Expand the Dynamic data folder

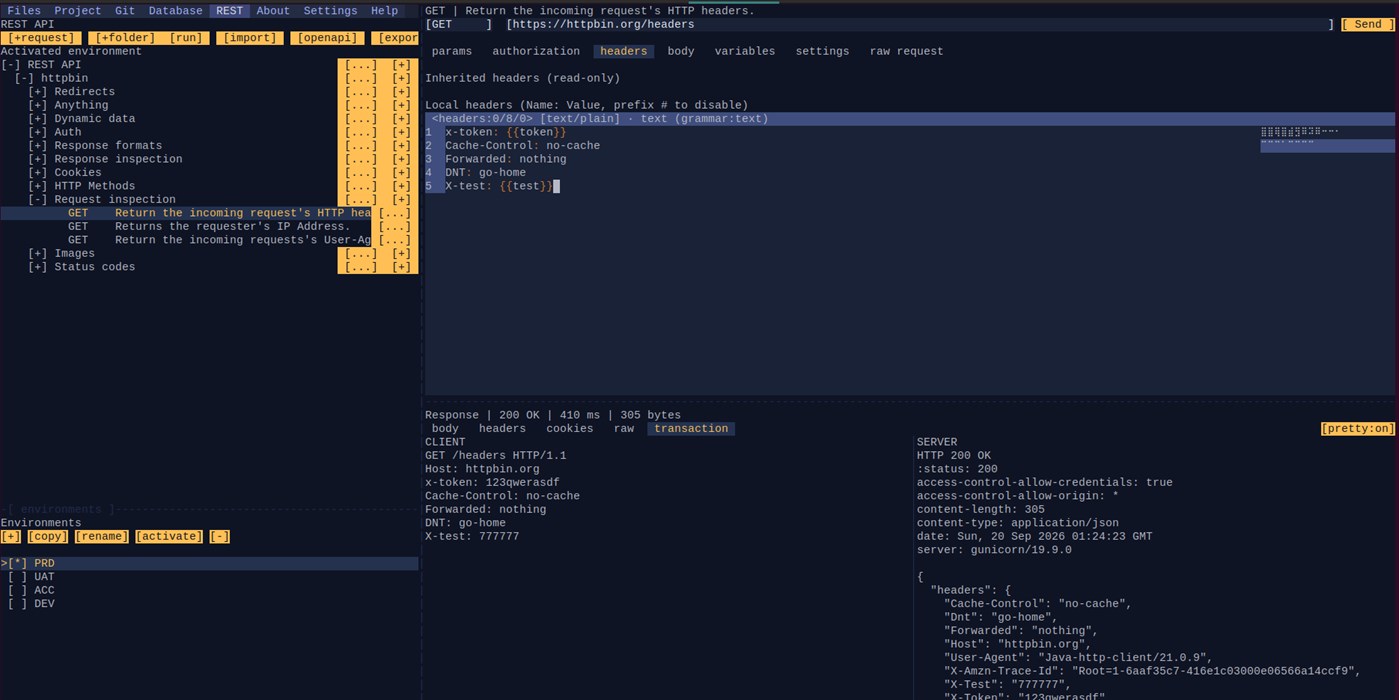pyautogui.click(x=38, y=119)
